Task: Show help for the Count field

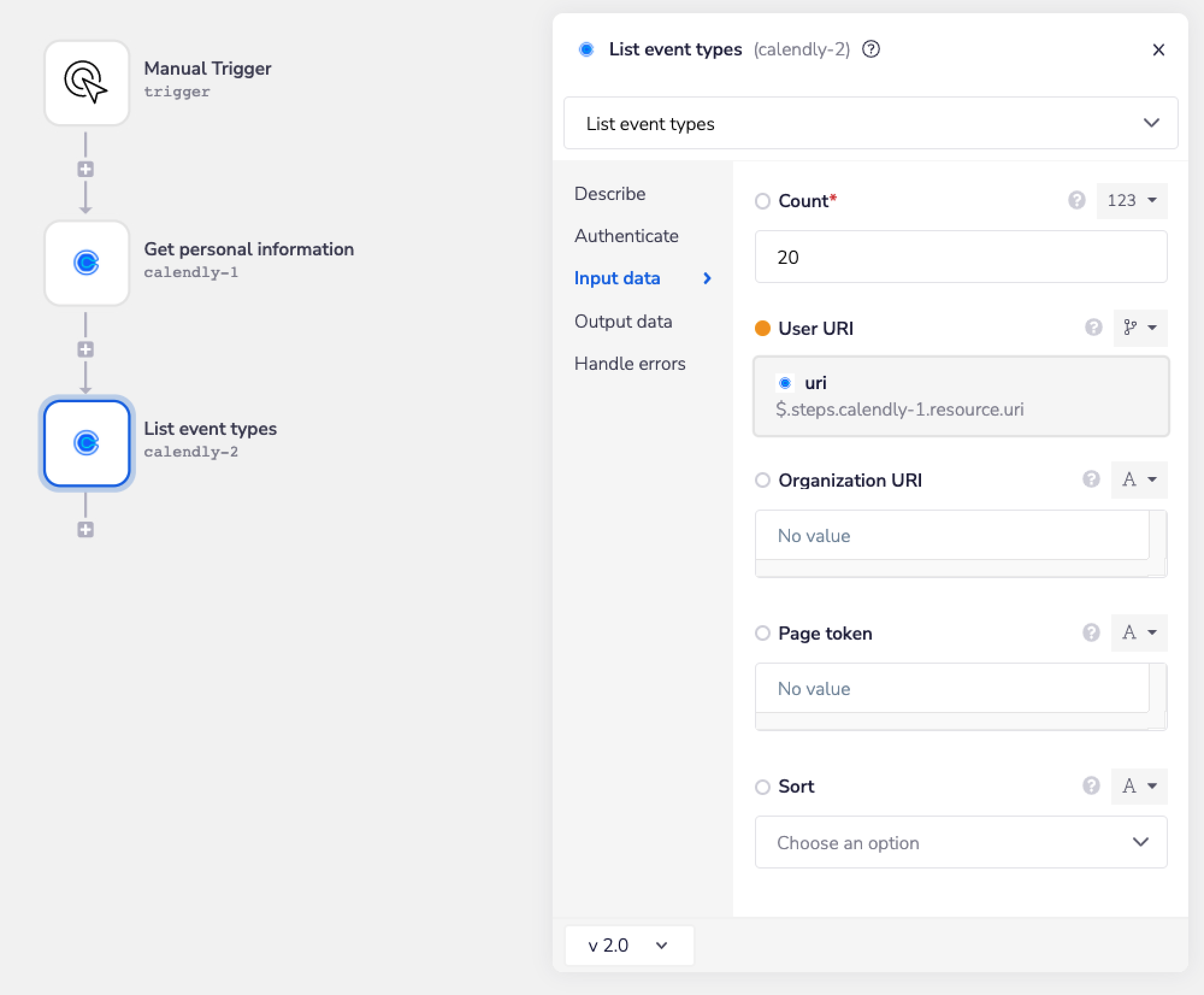Action: click(1076, 200)
